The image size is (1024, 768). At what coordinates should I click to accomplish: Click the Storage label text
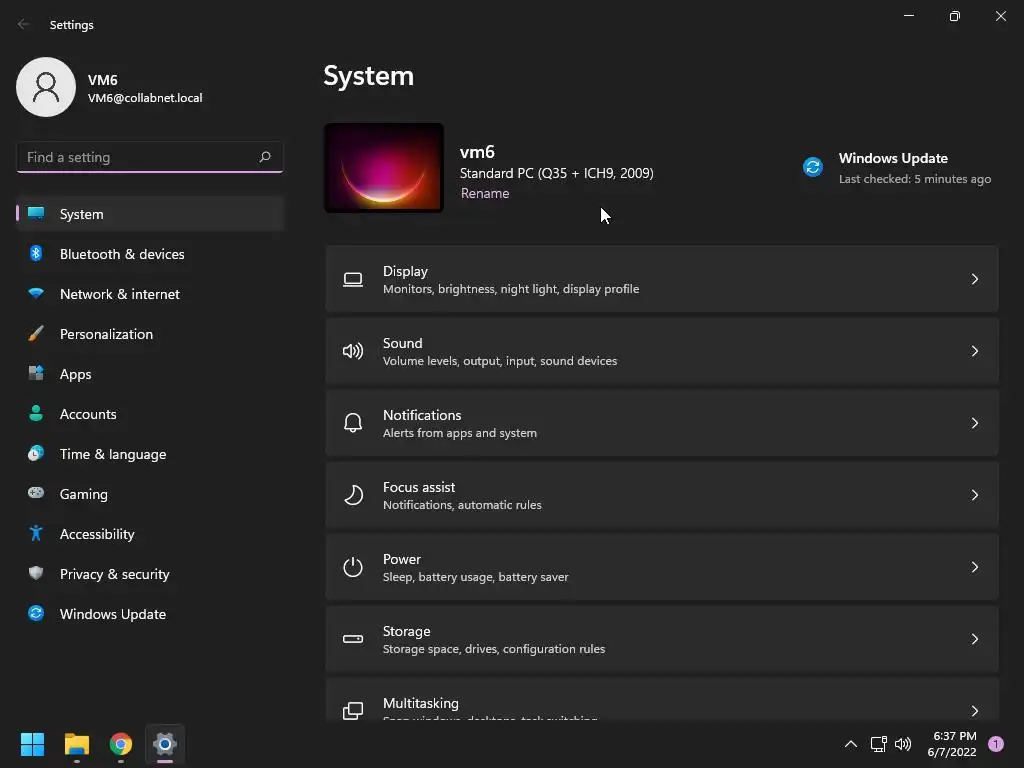click(x=406, y=631)
